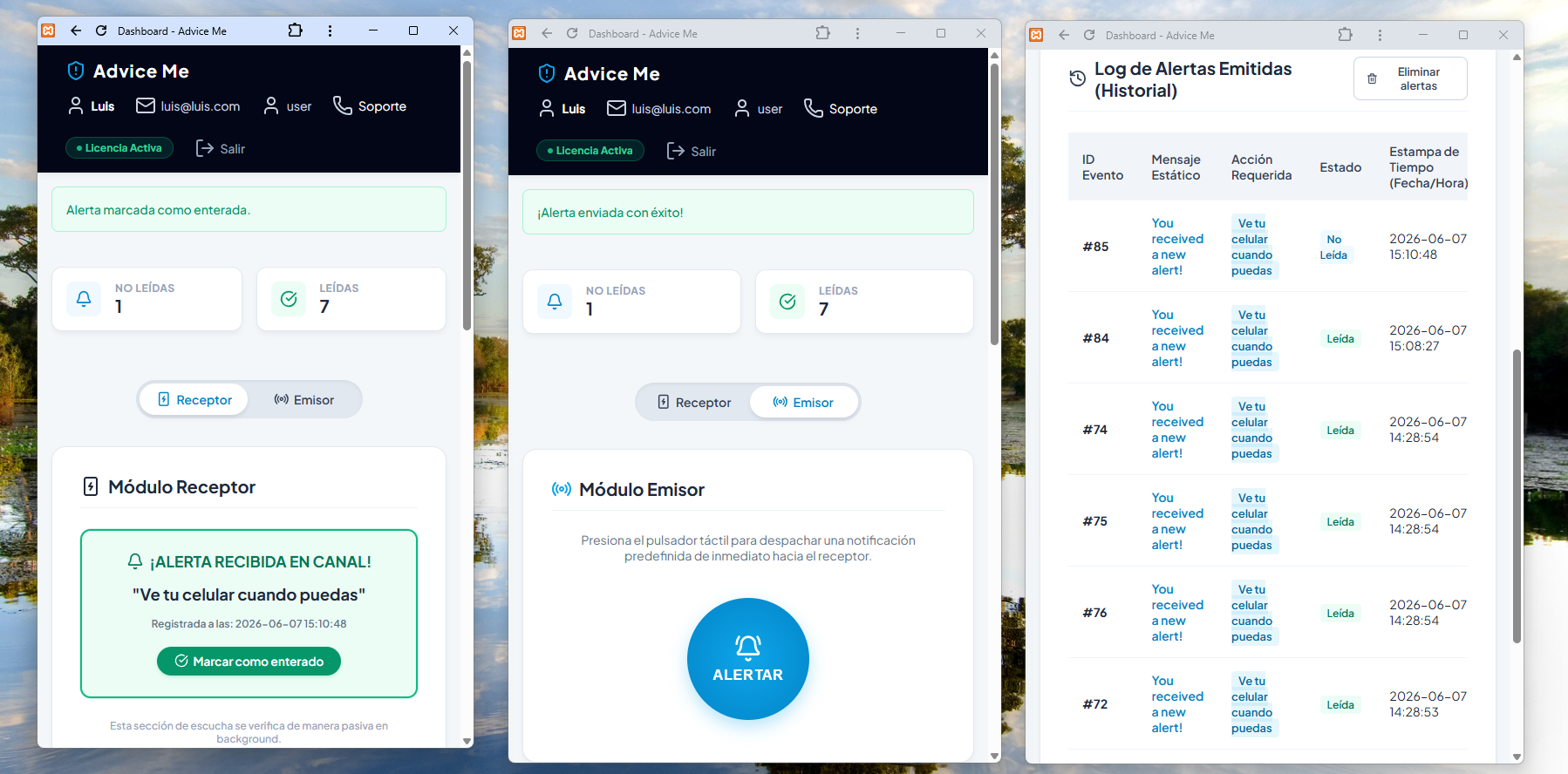Click the Leídas checkmark icon in middle window
The image size is (1568, 774).
tap(787, 302)
